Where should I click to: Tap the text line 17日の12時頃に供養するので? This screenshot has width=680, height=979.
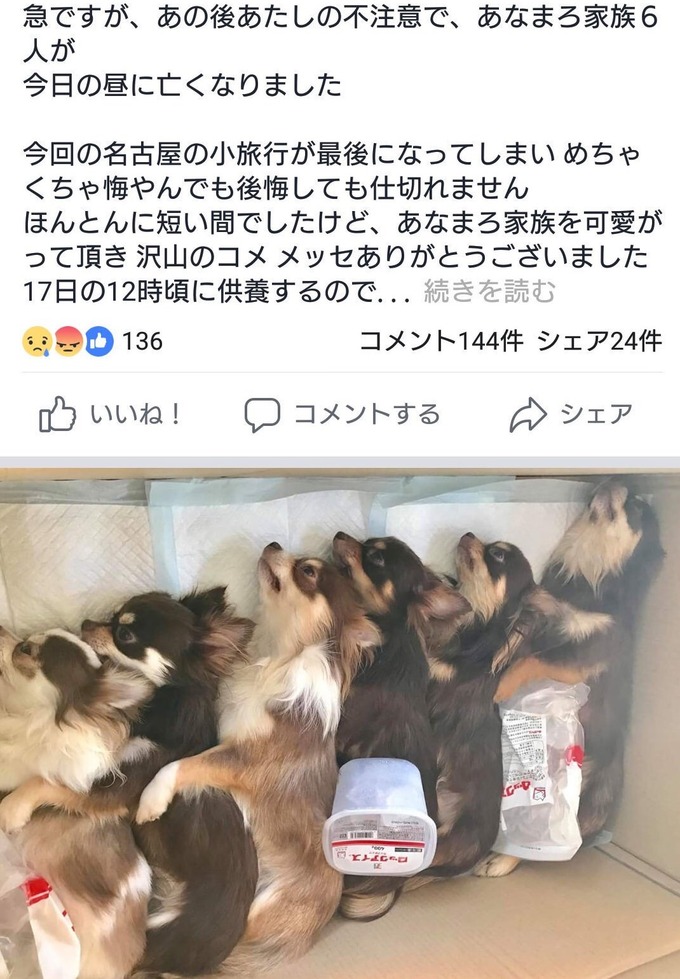(x=216, y=291)
